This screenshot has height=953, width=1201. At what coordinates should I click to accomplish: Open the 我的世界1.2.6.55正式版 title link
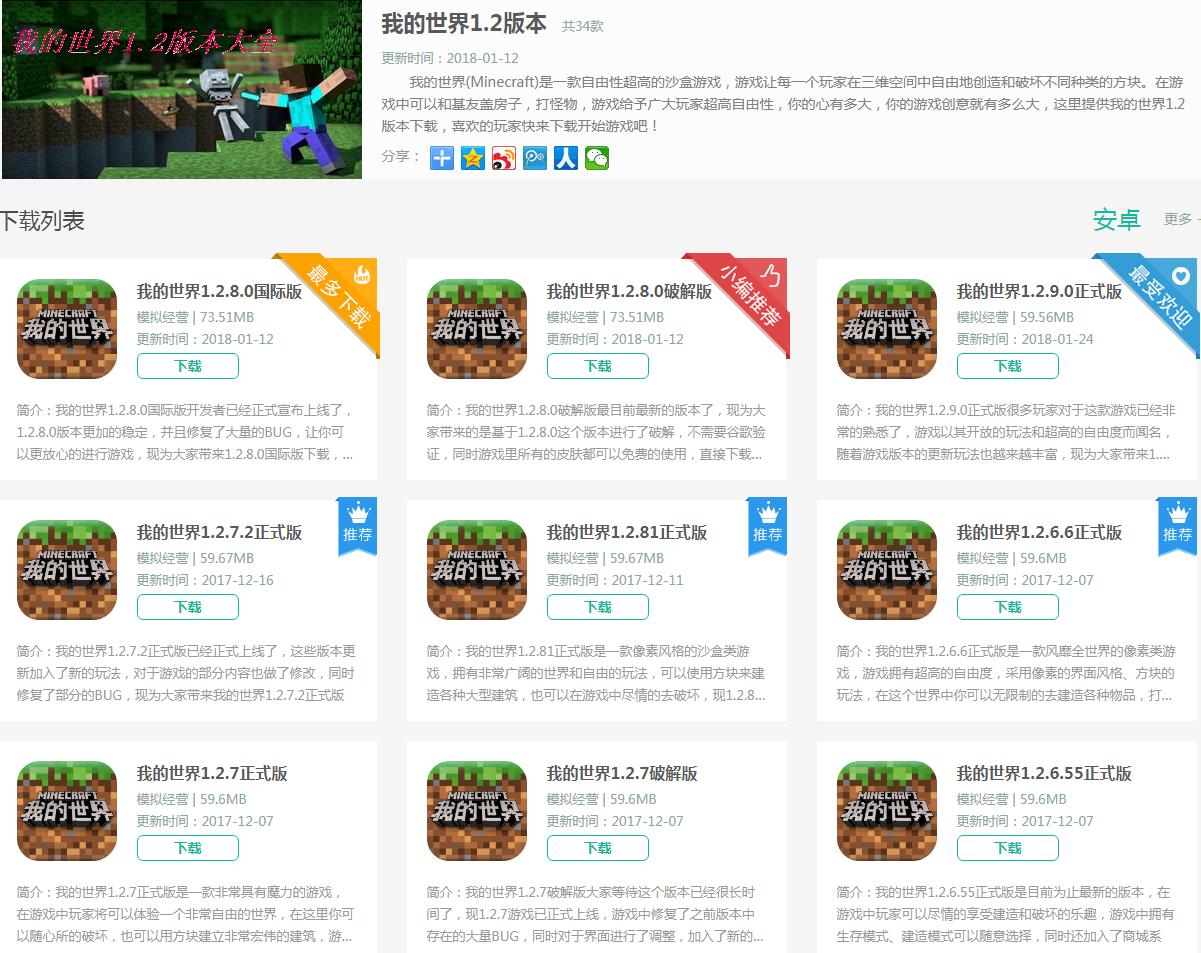click(1044, 774)
